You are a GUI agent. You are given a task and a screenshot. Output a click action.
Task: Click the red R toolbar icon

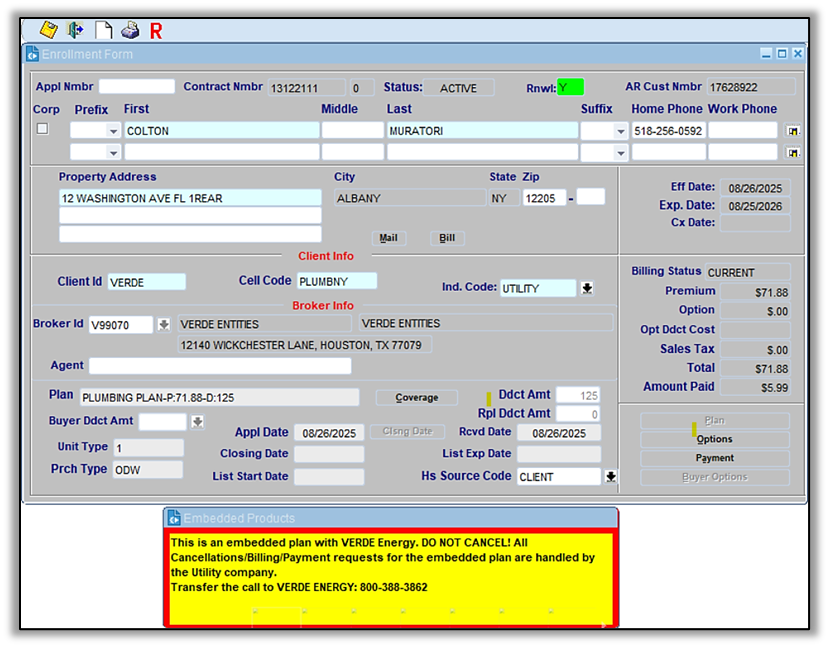coord(156,31)
